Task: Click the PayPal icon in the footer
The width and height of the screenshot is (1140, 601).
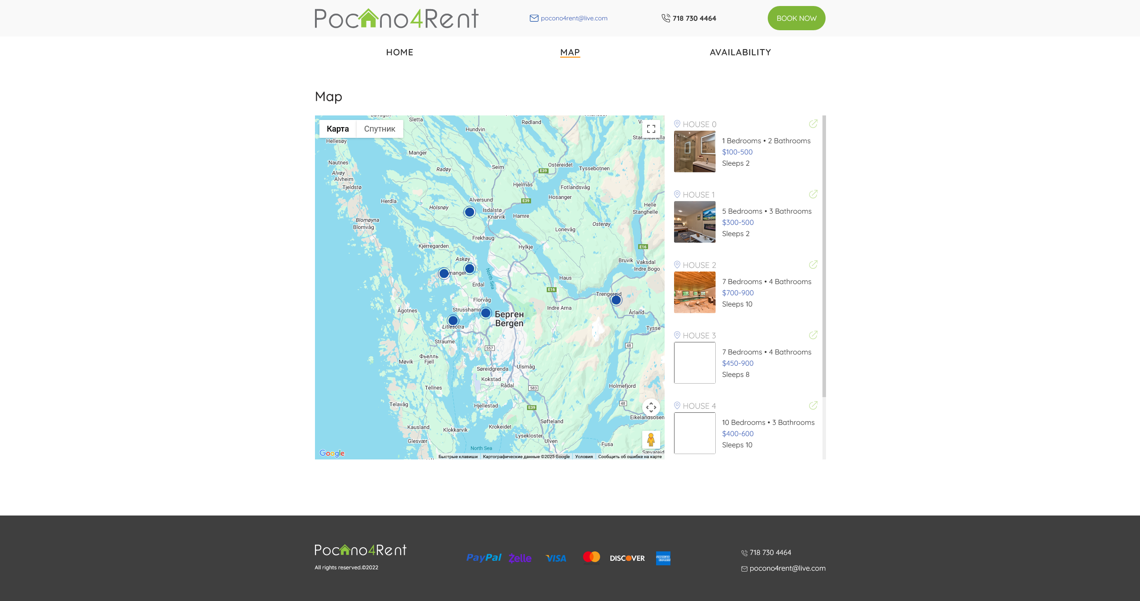Action: tap(483, 557)
